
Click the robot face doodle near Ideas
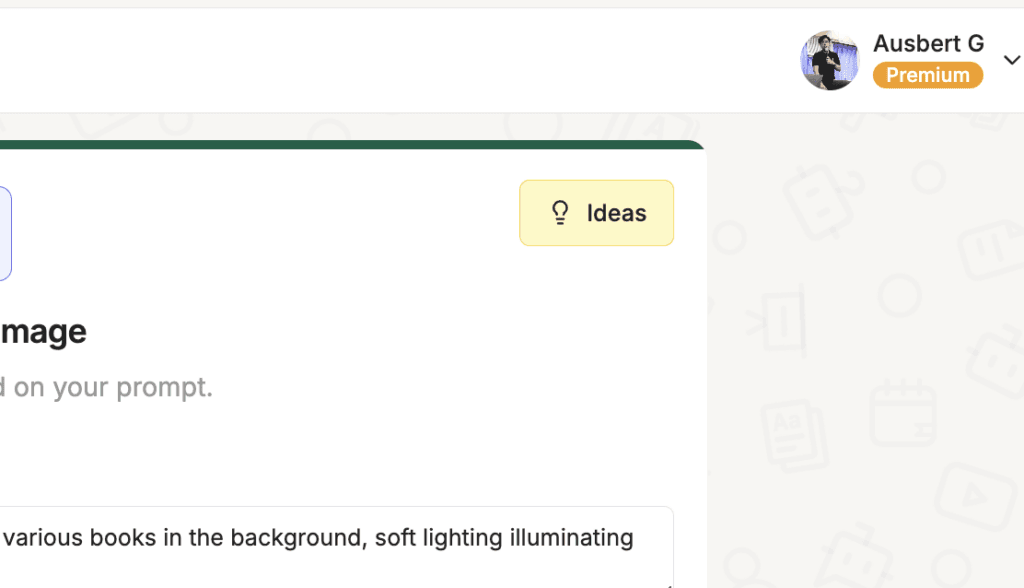822,201
